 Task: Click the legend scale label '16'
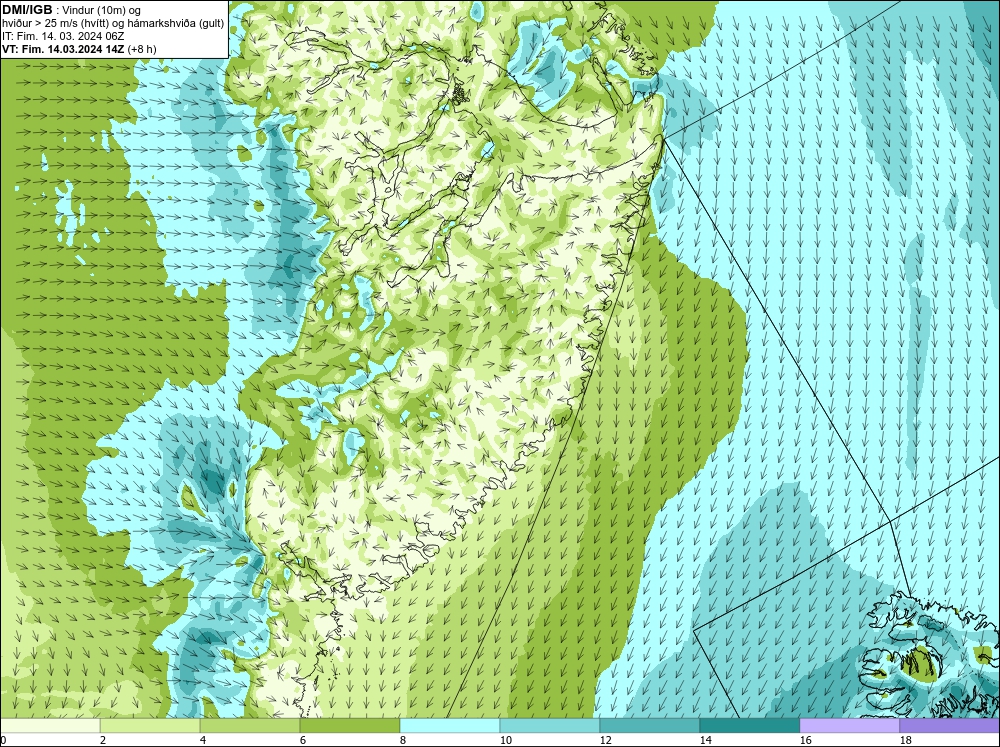[x=805, y=740]
